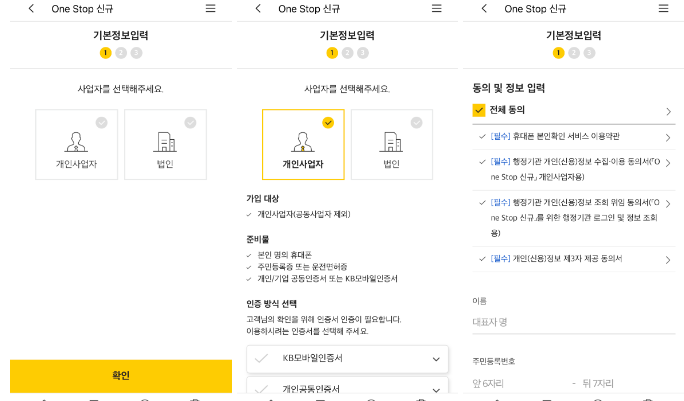This screenshot has height=401, width=684.
Task: Go back using arrow on right screen
Action: click(484, 8)
